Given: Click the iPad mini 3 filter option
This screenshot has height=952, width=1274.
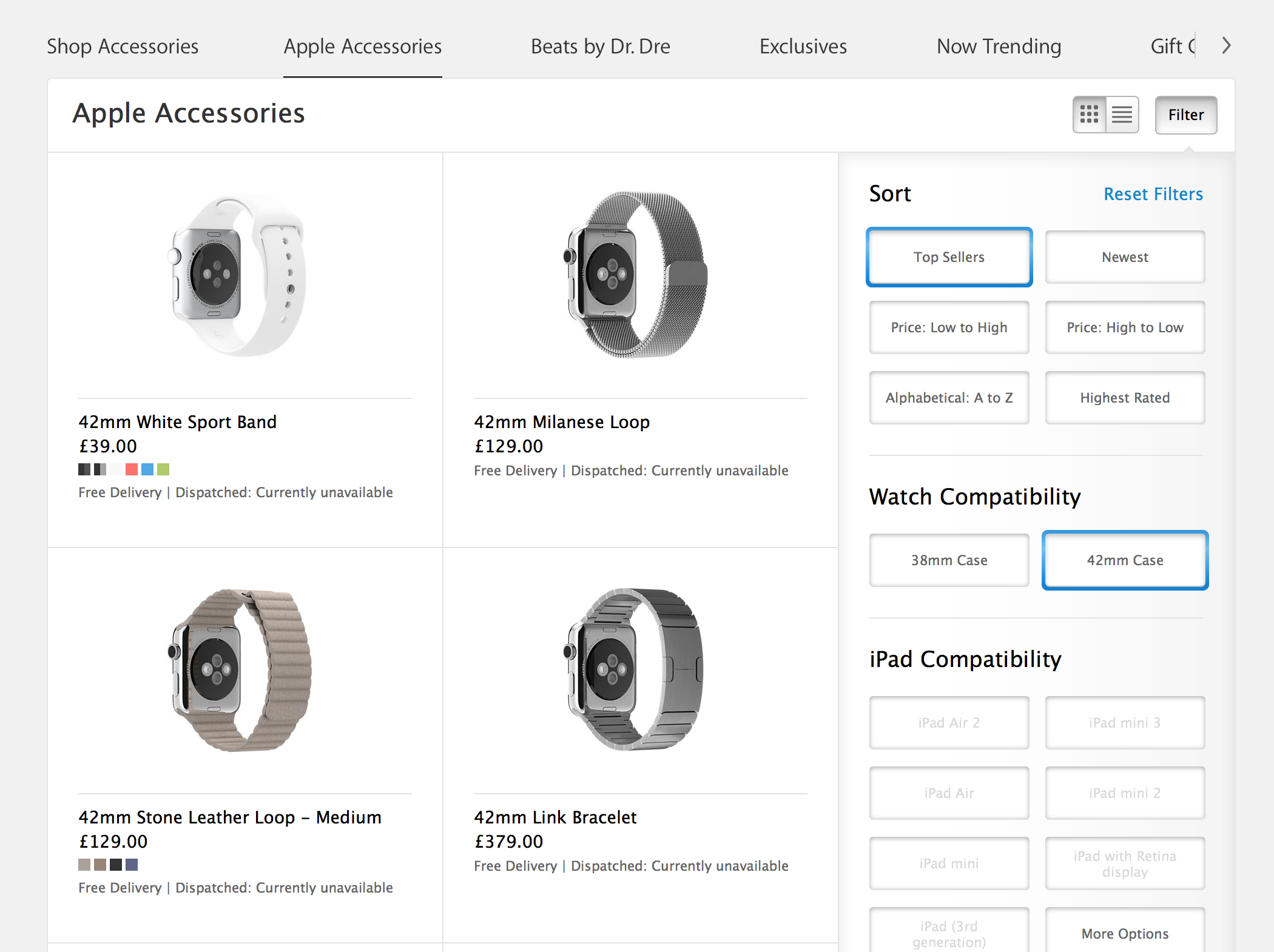Looking at the screenshot, I should (x=1125, y=723).
